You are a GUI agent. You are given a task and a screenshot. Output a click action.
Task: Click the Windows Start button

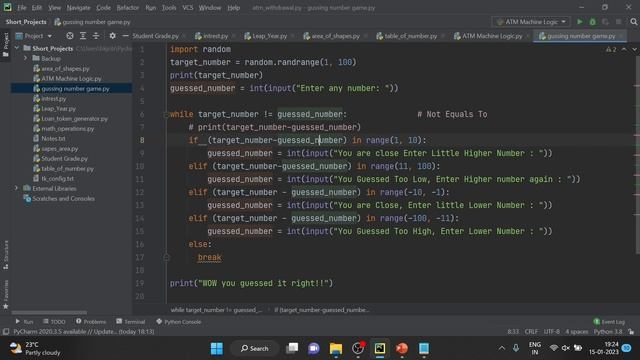[x=217, y=348]
